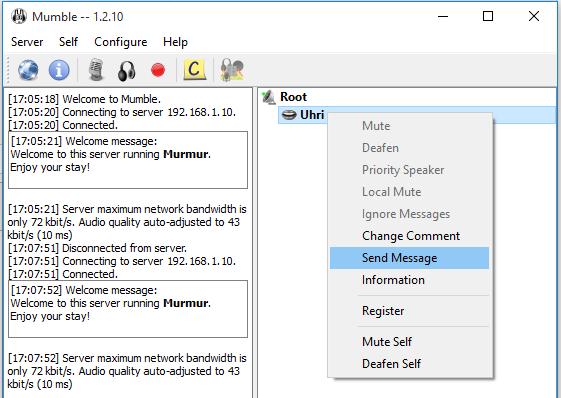The height and width of the screenshot is (398, 562).
Task: Minimize the Mumble window
Action: point(443,16)
